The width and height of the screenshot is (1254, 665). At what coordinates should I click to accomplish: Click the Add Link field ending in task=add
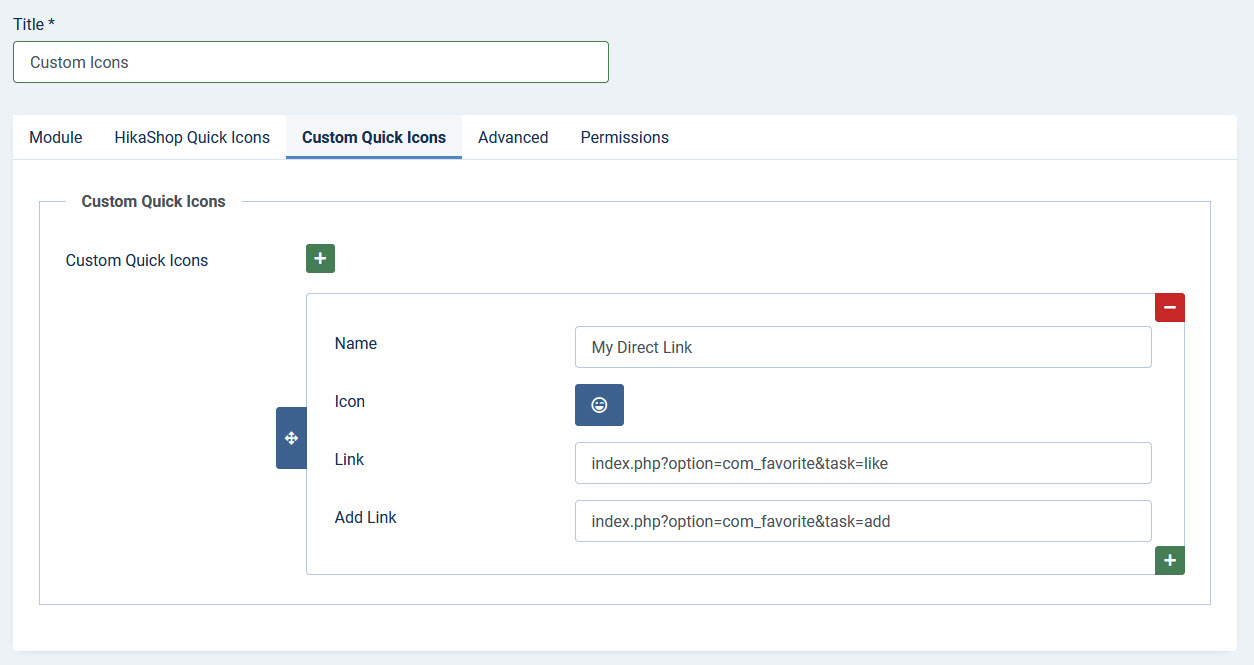pos(862,521)
